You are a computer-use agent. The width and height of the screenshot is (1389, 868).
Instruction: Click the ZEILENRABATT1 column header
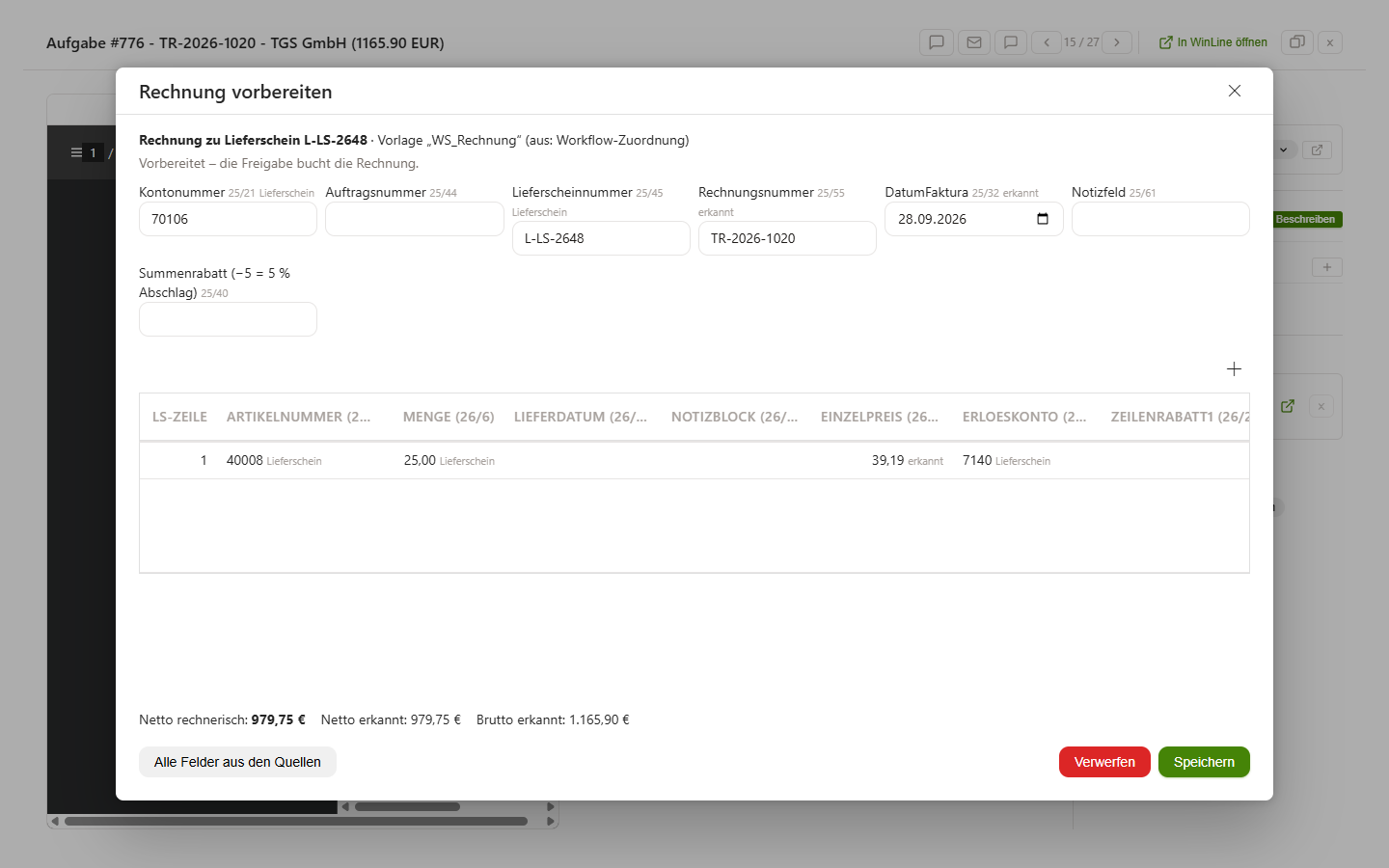coord(1181,417)
